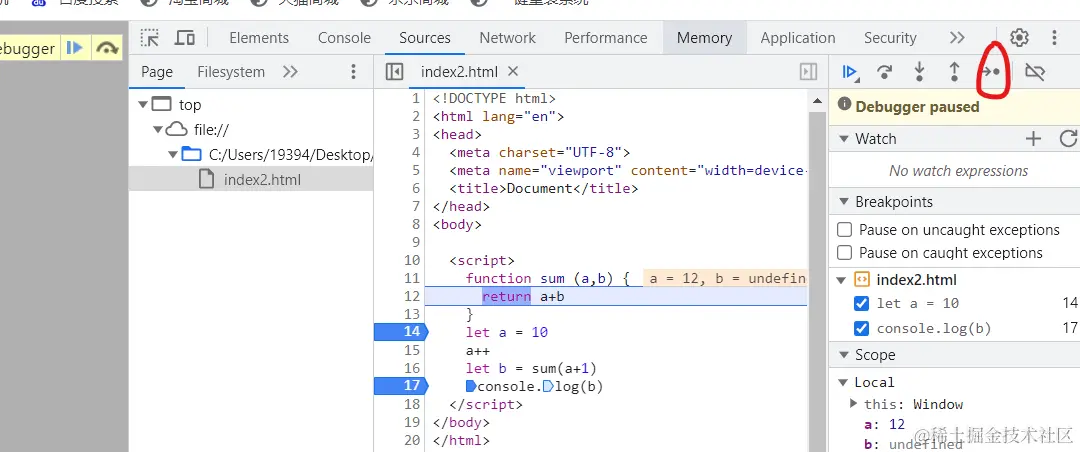
Task: Open the Performance tab
Action: pyautogui.click(x=605, y=38)
